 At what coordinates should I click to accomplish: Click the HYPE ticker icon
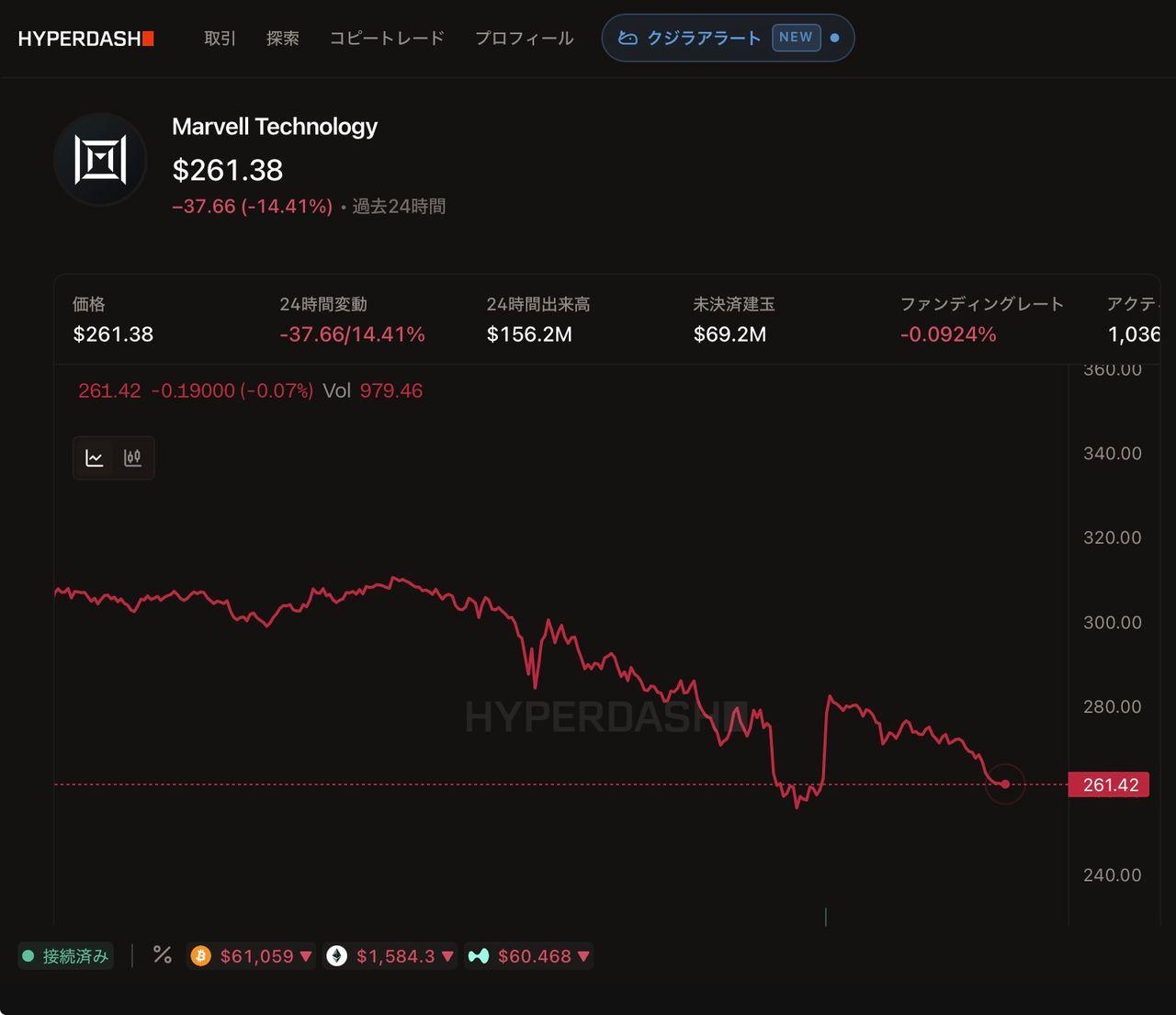(x=479, y=956)
